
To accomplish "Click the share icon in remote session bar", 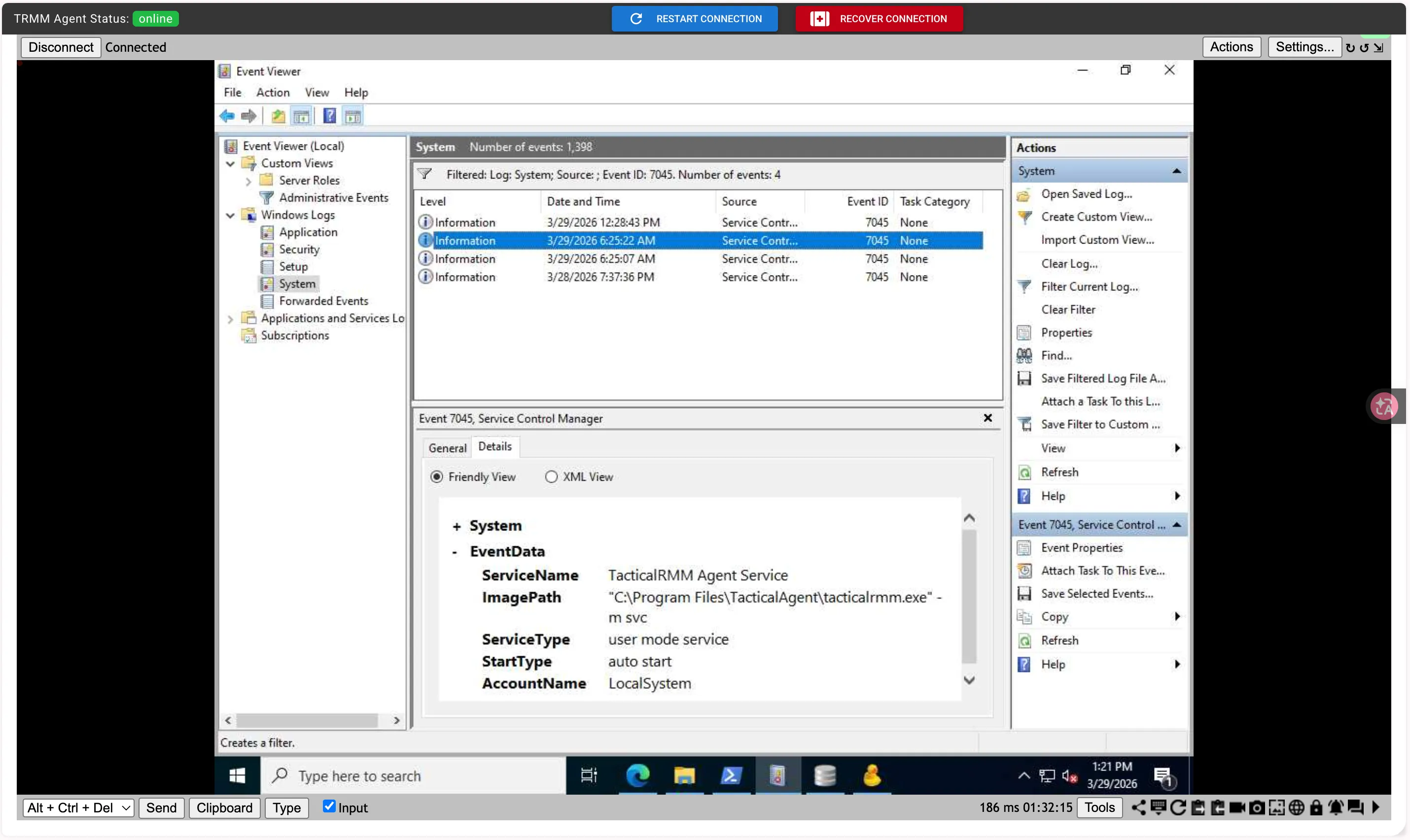I will [1138, 808].
